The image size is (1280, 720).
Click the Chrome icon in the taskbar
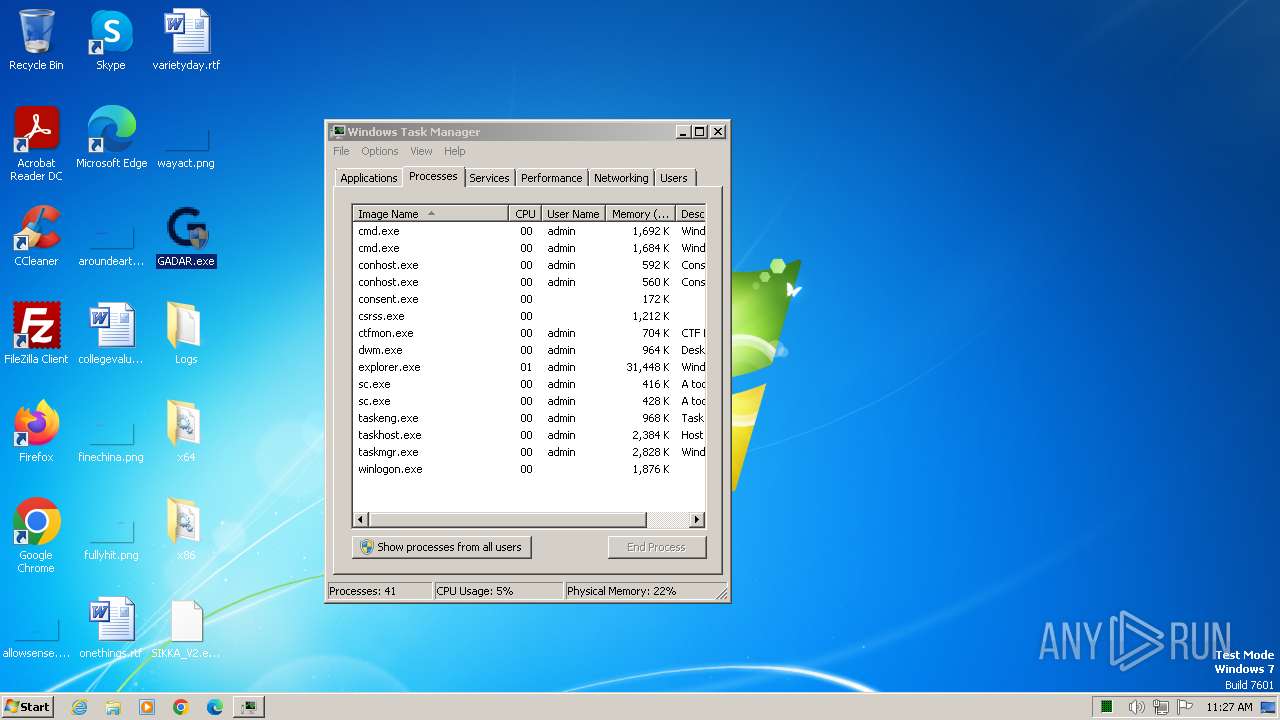pyautogui.click(x=181, y=707)
